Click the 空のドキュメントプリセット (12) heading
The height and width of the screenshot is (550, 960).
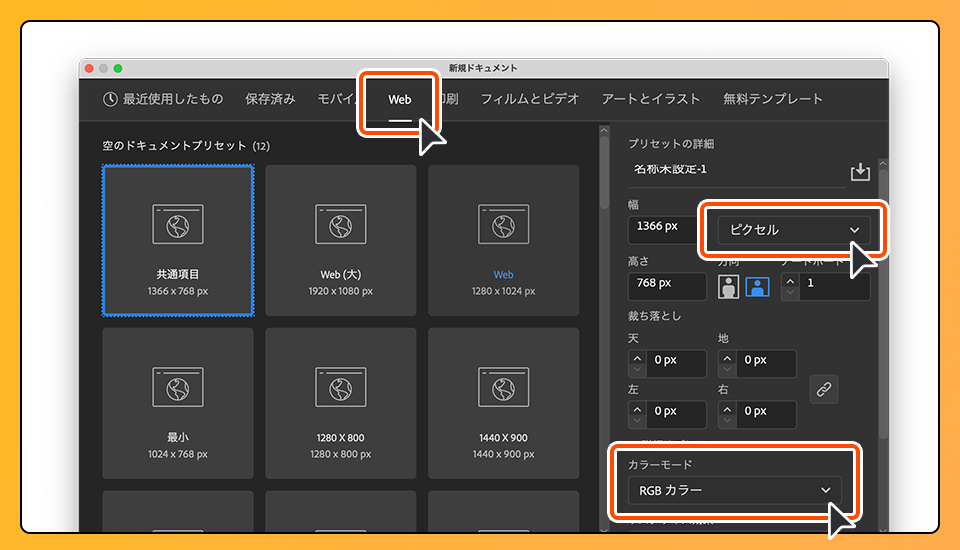(186, 146)
